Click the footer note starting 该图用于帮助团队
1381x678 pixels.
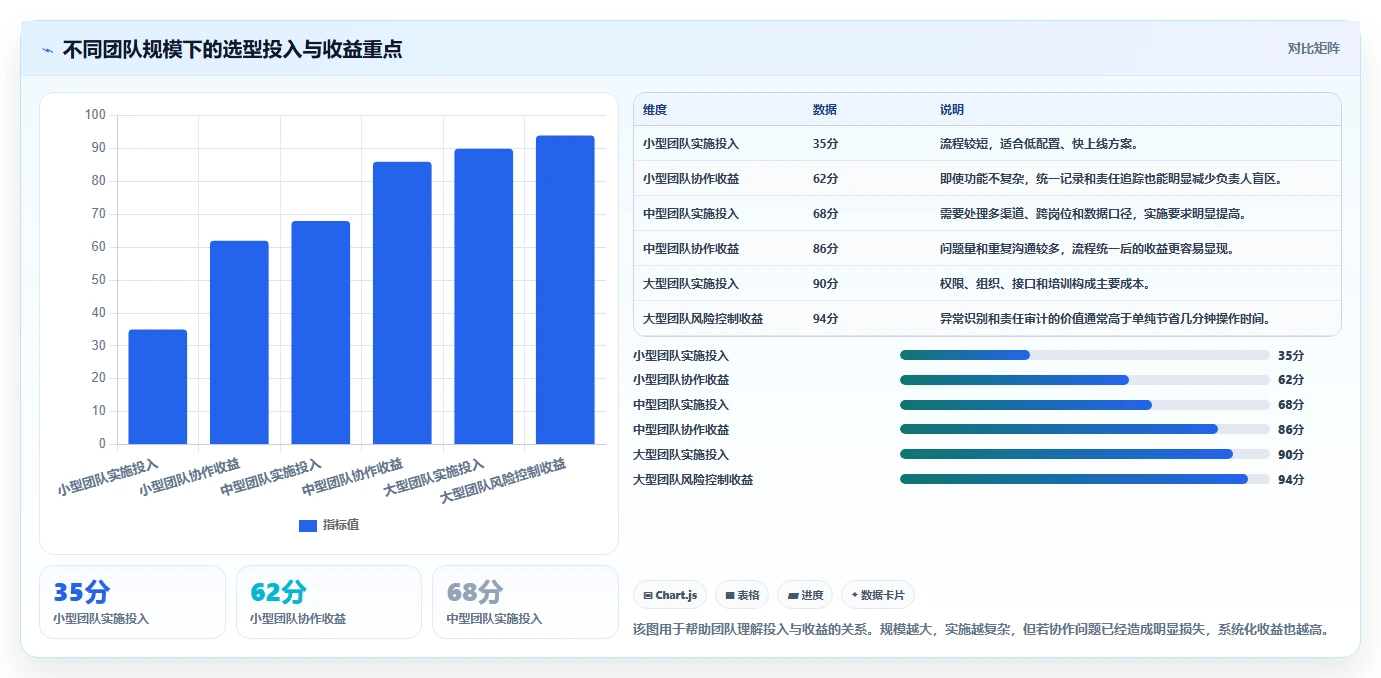click(x=982, y=630)
